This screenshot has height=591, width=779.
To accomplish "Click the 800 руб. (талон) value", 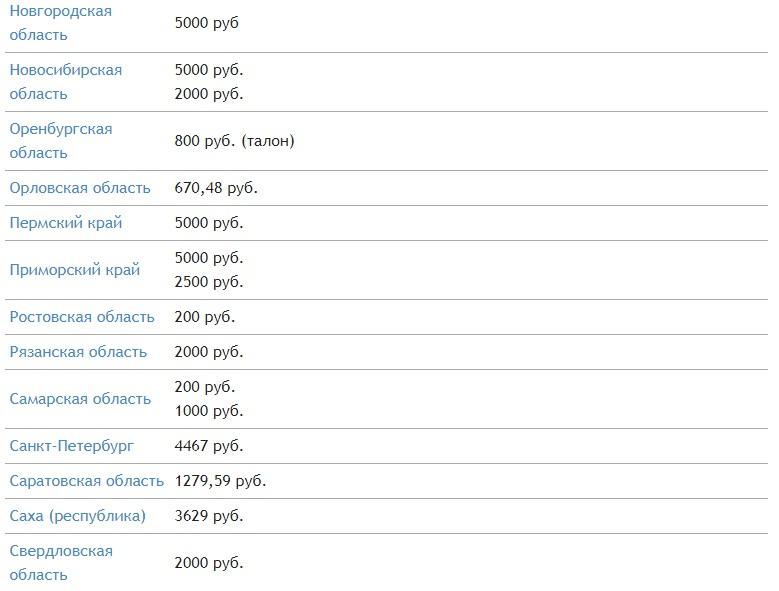I will pyautogui.click(x=234, y=141).
